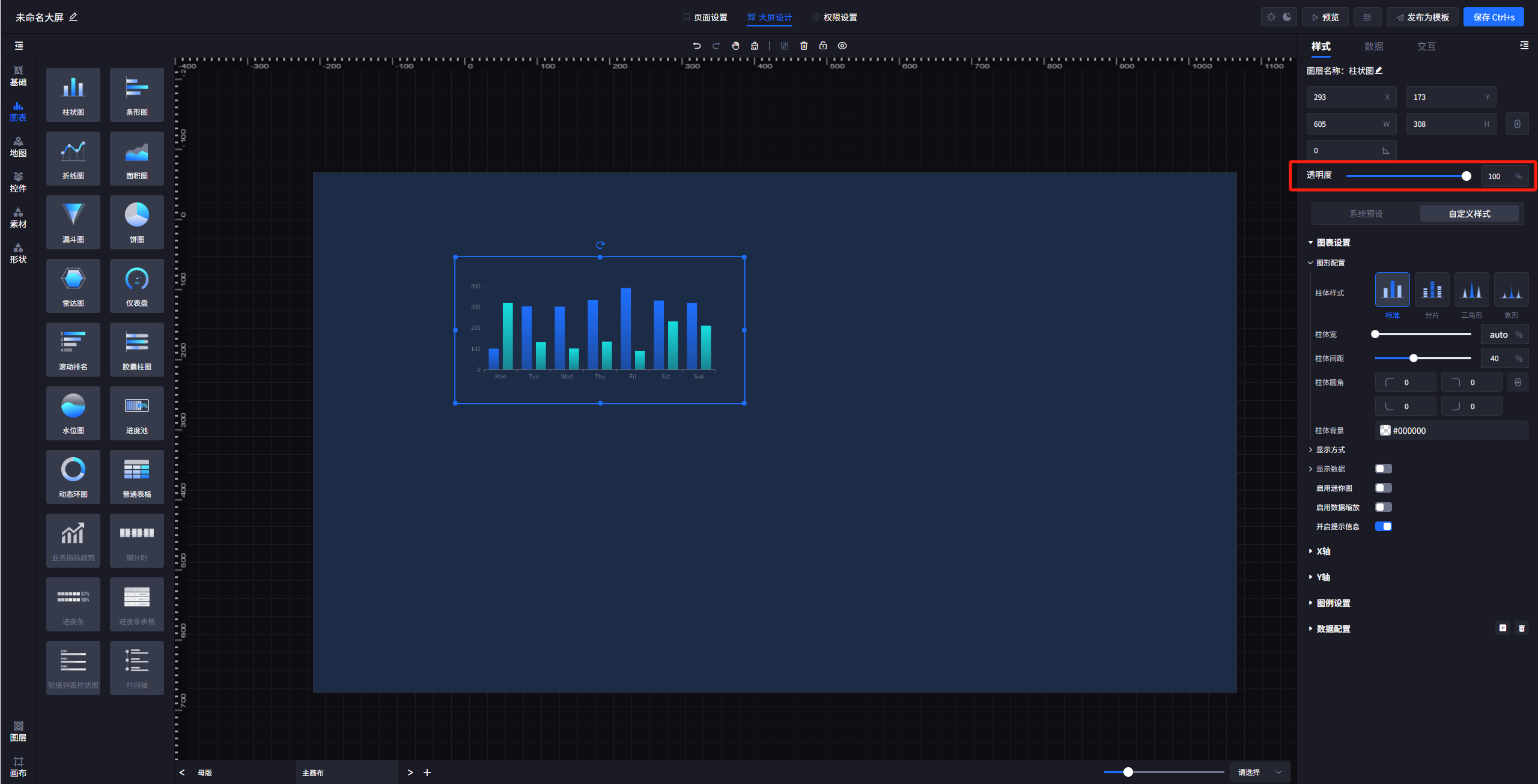Image resolution: width=1538 pixels, height=784 pixels.
Task: Click the 保存 Ctrl+s button
Action: tap(1494, 17)
